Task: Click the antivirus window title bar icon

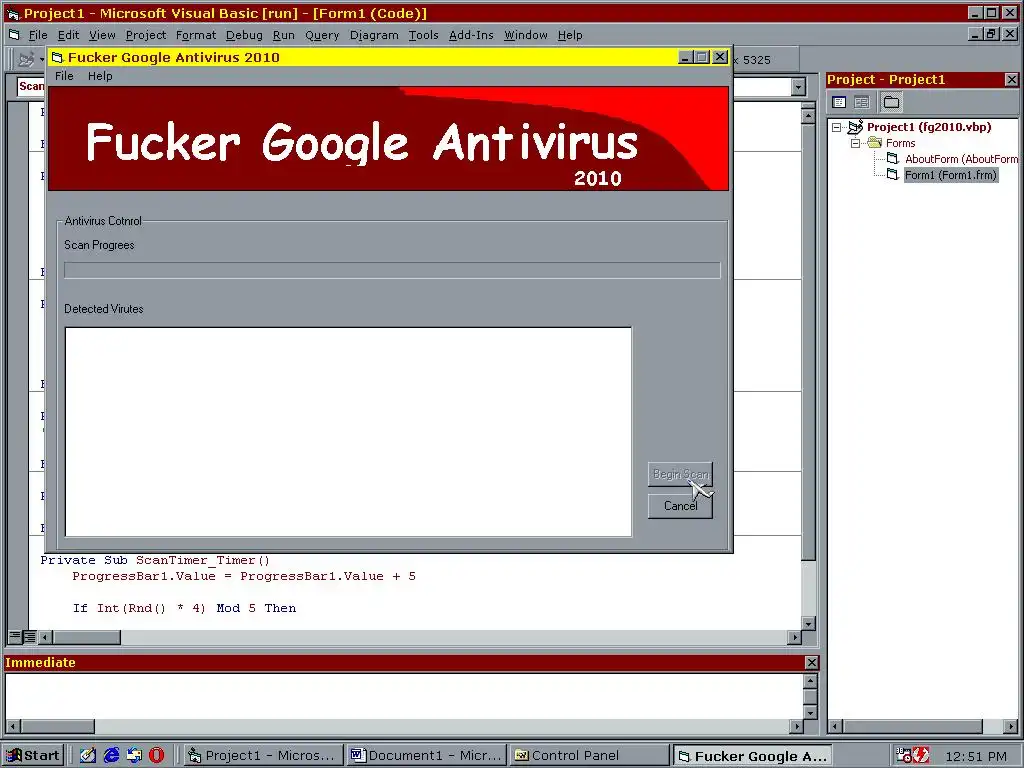Action: click(57, 57)
